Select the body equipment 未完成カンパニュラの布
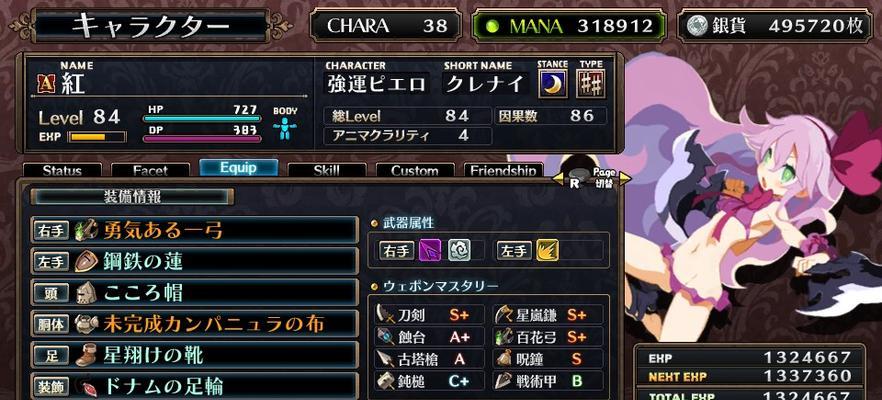The image size is (882, 400). pos(195,325)
